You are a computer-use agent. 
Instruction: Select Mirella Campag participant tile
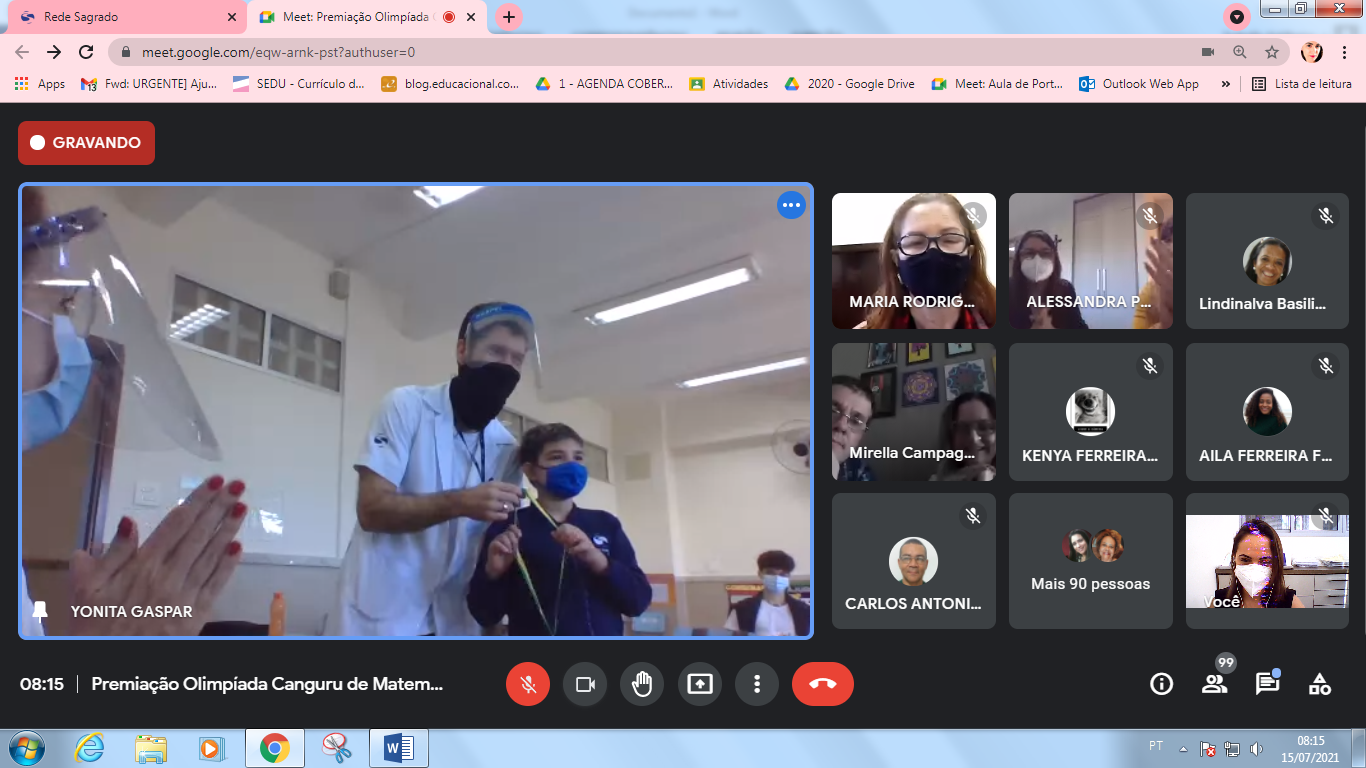click(914, 412)
